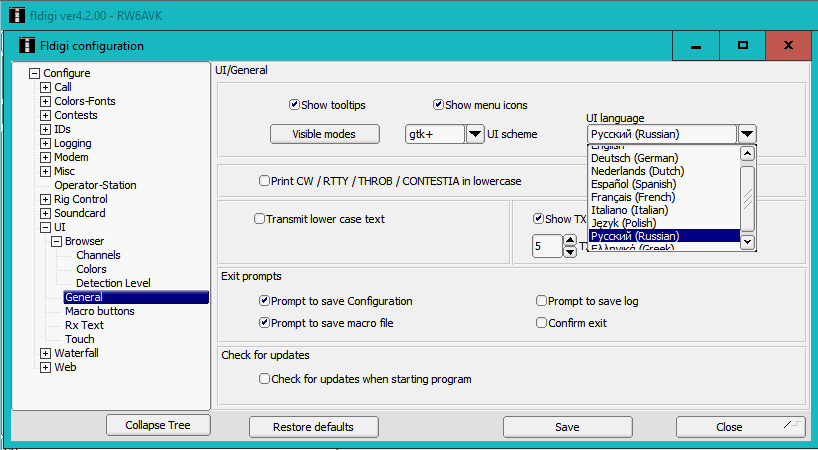Select Macro buttons in the tree

(100, 311)
